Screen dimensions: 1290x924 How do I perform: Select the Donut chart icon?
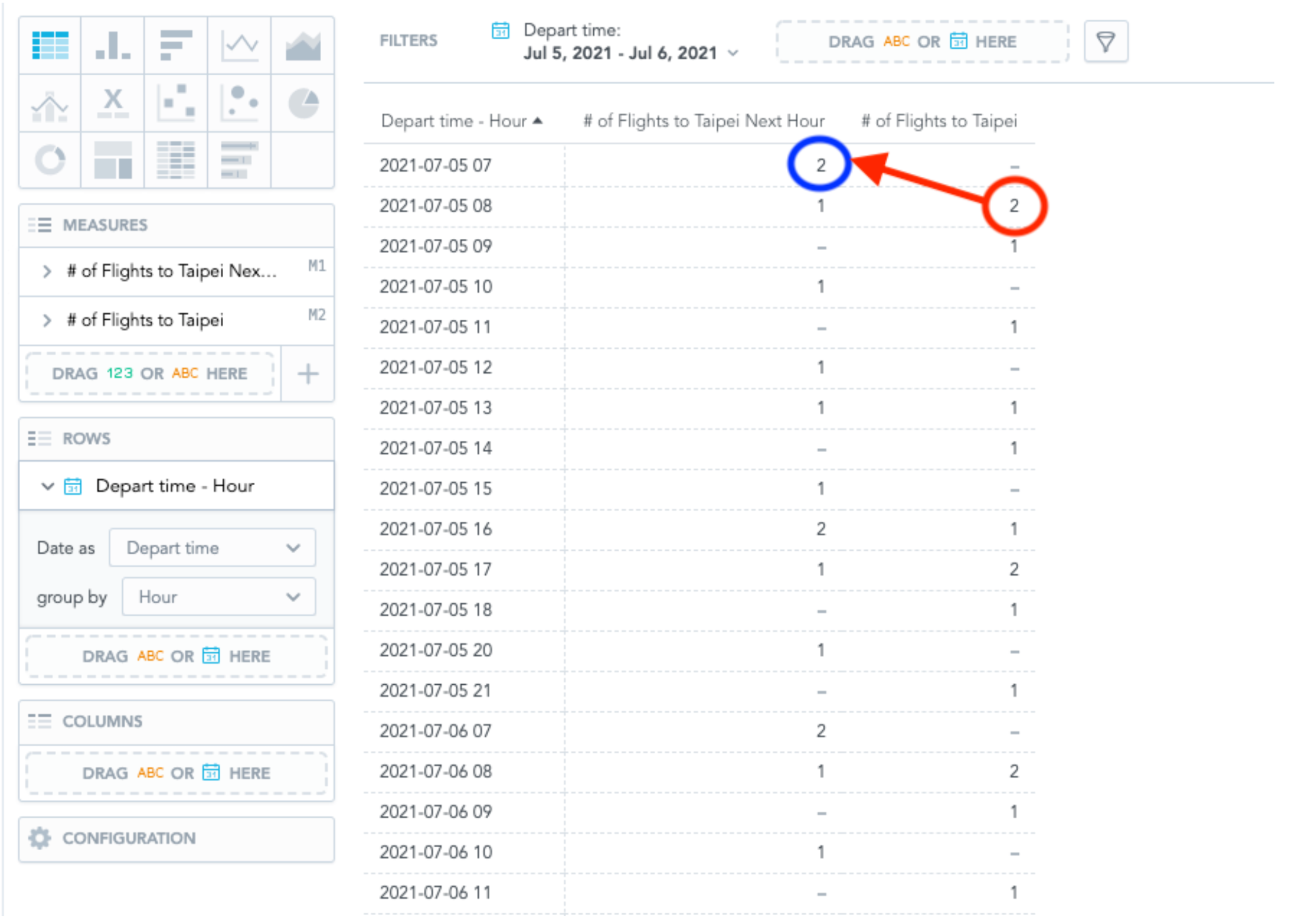(x=50, y=160)
